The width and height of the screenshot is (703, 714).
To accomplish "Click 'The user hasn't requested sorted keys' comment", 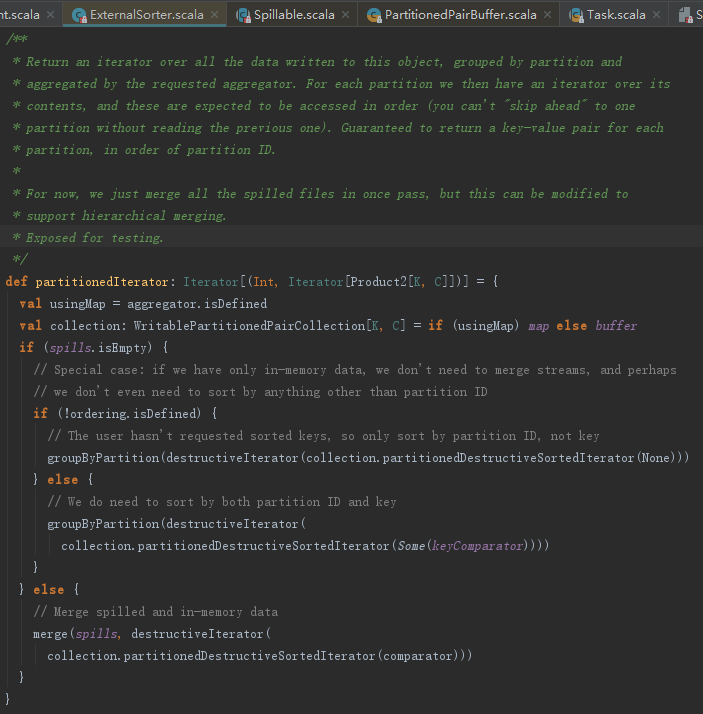I will click(323, 436).
